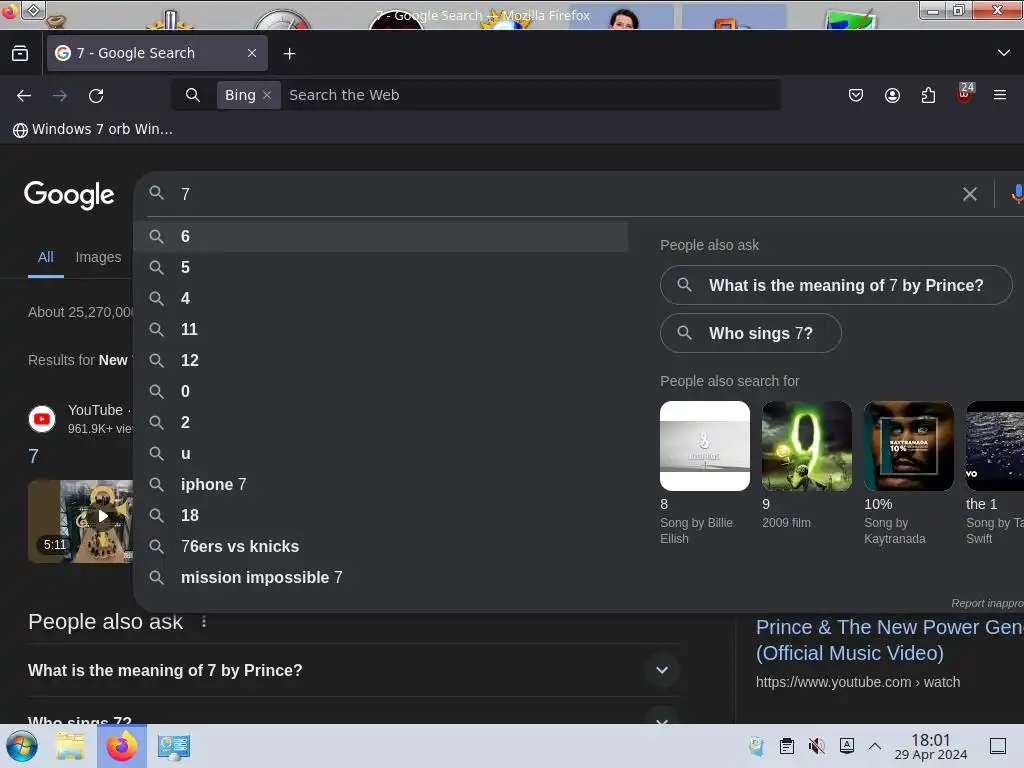Select the suggestion '11'
Image resolution: width=1024 pixels, height=768 pixels.
(381, 329)
